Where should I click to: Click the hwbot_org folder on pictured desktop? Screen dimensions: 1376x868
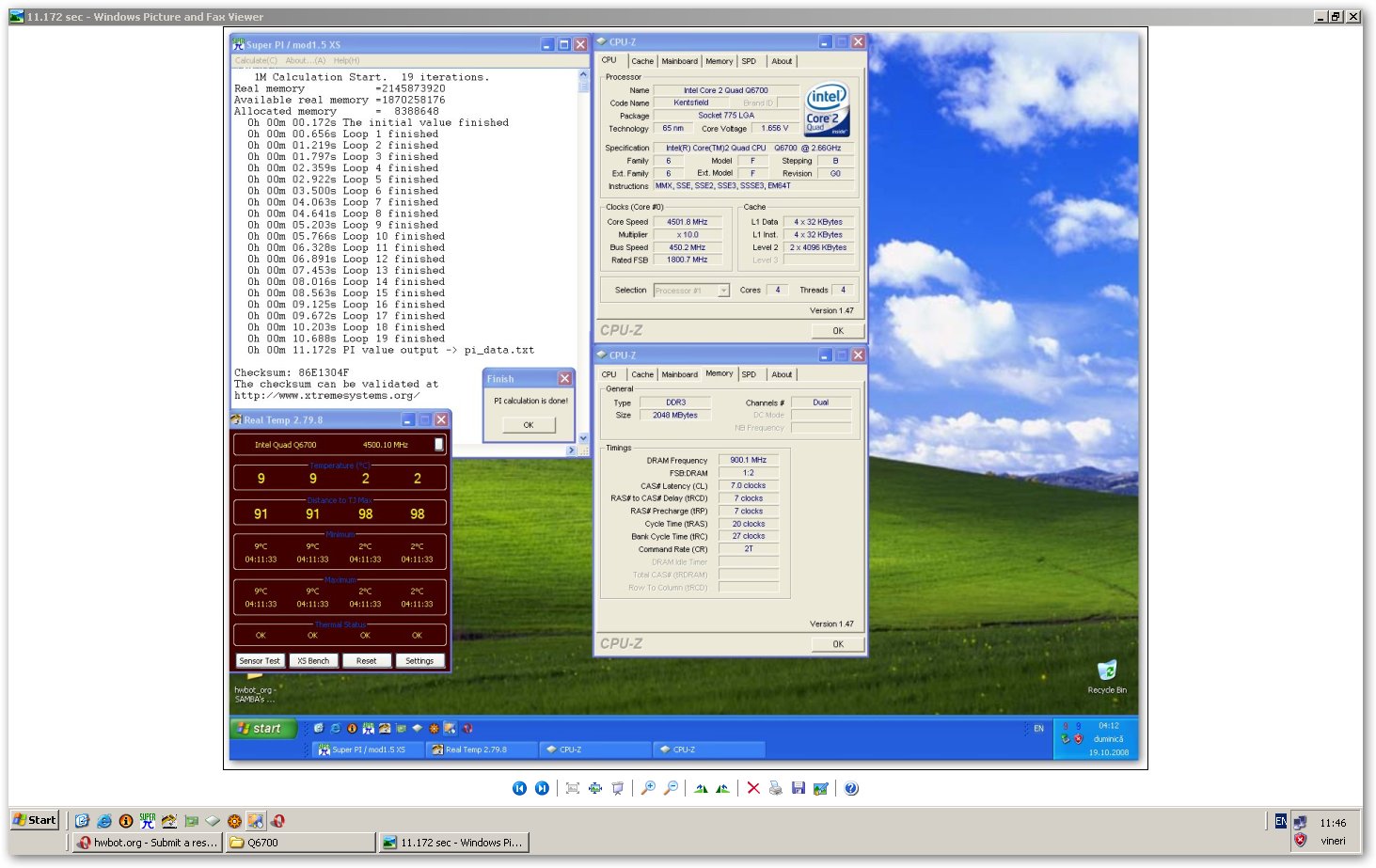pos(254,689)
